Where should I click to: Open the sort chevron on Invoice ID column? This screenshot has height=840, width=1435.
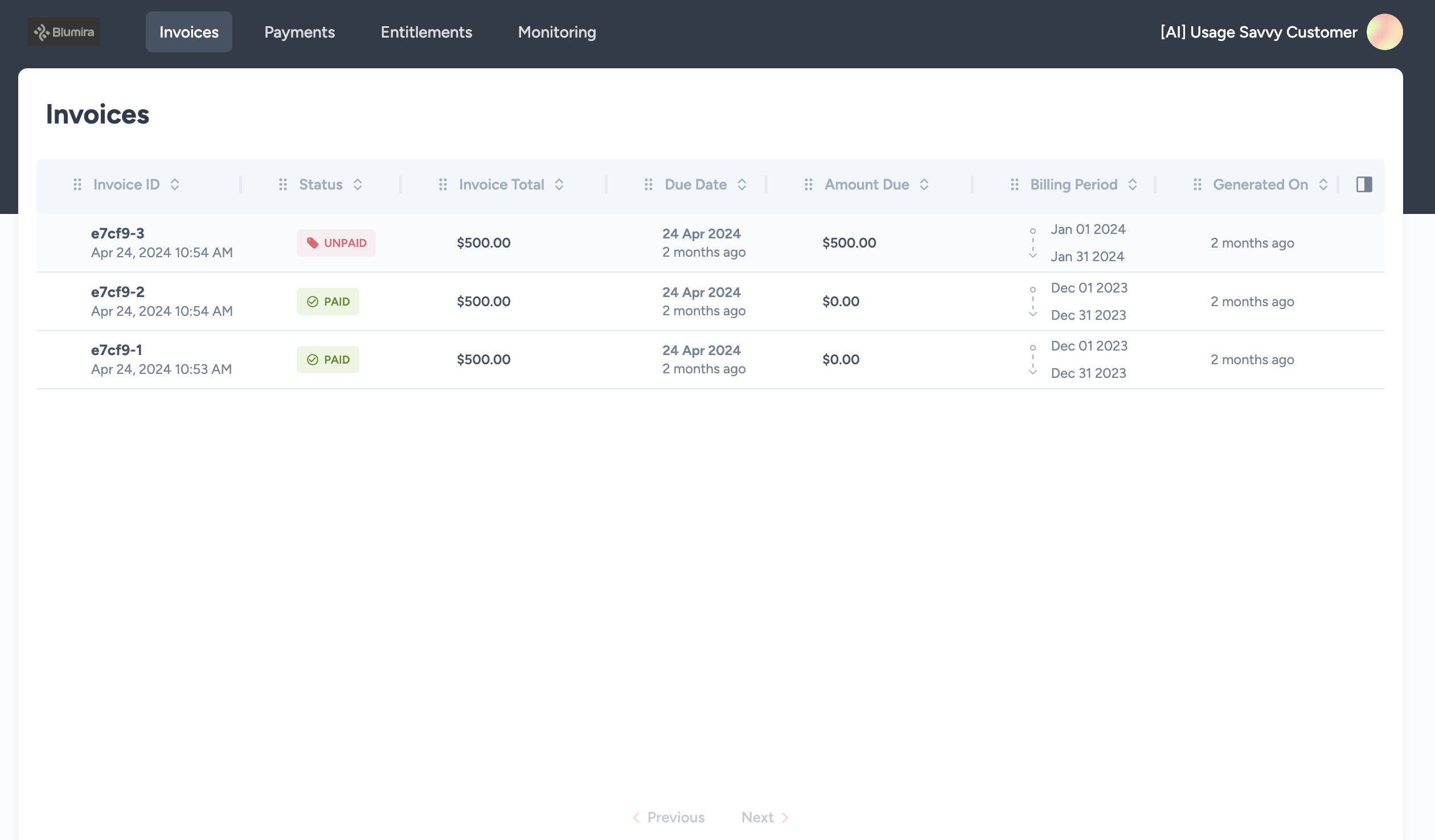pyautogui.click(x=175, y=184)
